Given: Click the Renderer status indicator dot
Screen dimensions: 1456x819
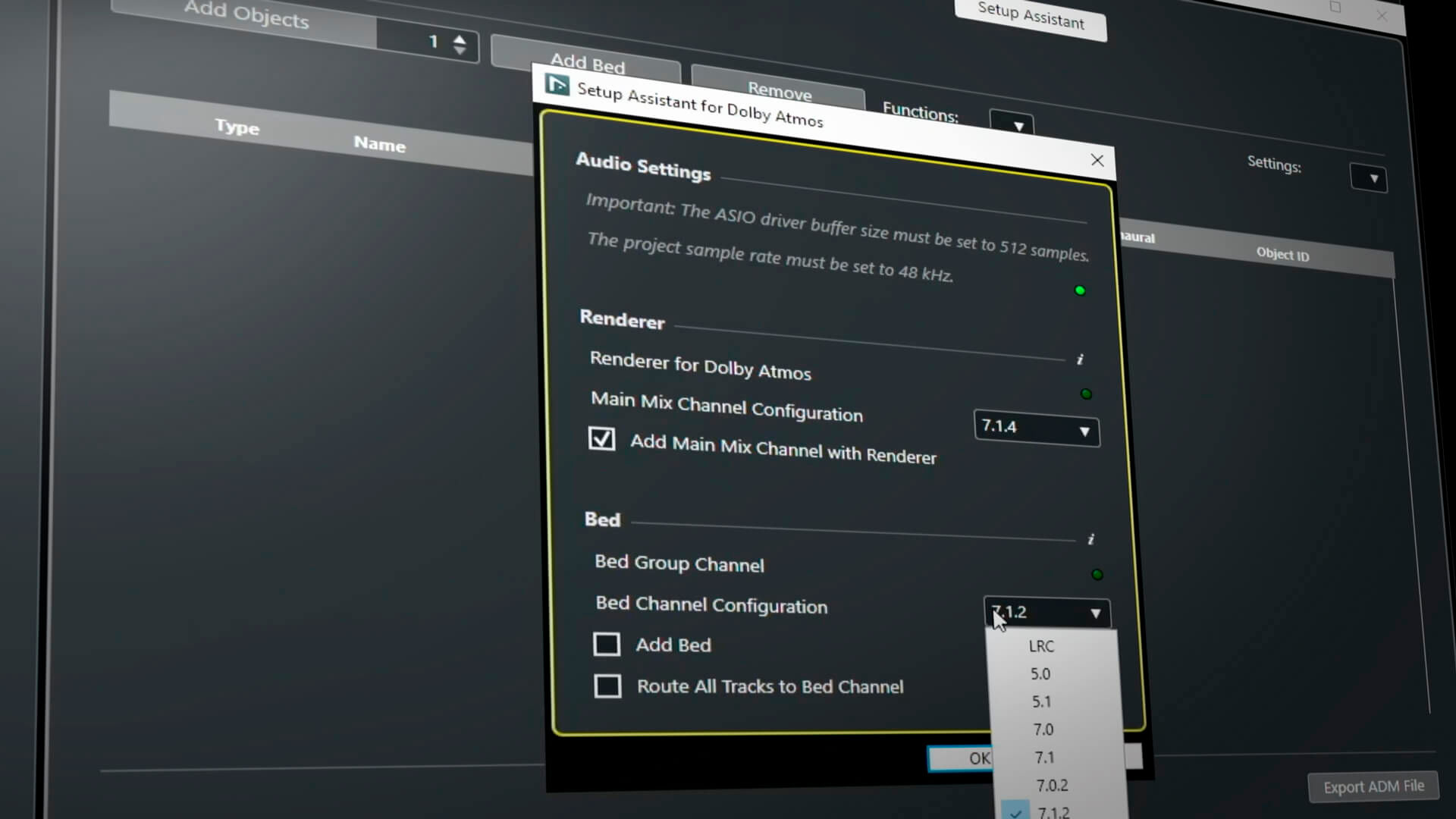Looking at the screenshot, I should coord(1086,394).
